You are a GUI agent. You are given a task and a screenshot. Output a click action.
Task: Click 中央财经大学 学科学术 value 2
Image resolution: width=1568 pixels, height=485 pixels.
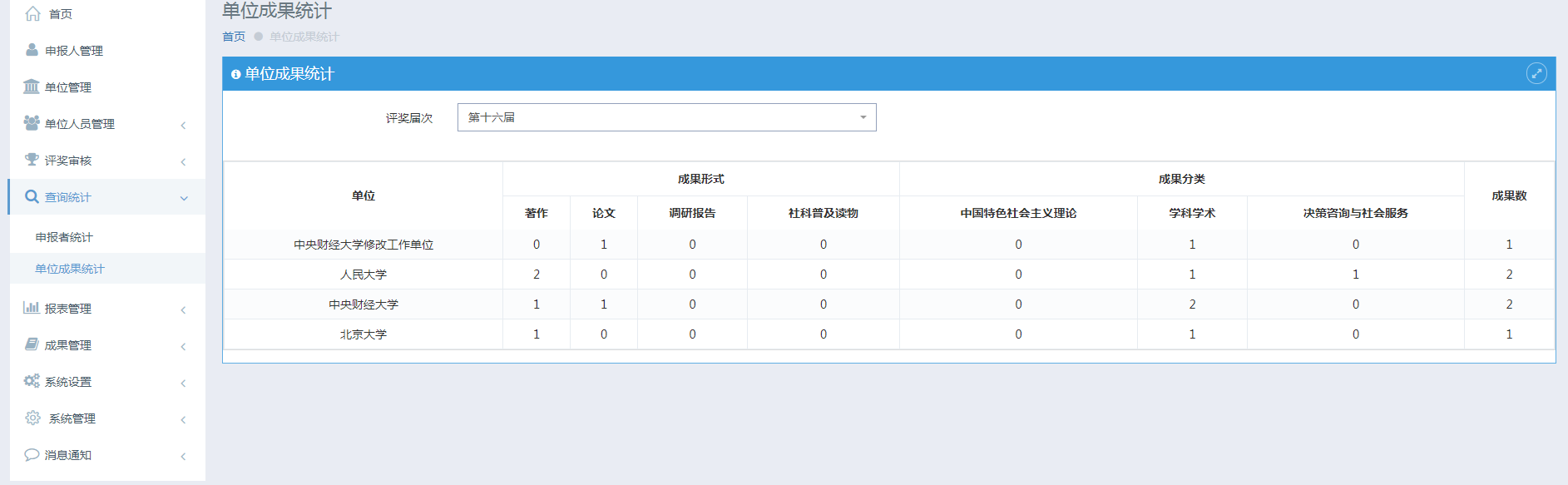(1192, 304)
